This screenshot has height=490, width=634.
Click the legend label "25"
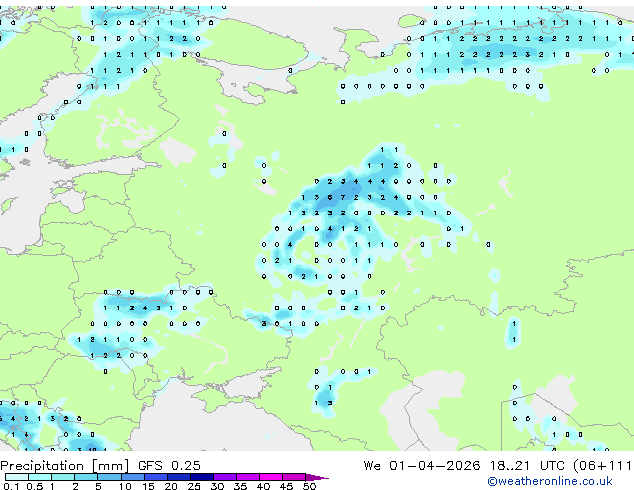tap(194, 486)
